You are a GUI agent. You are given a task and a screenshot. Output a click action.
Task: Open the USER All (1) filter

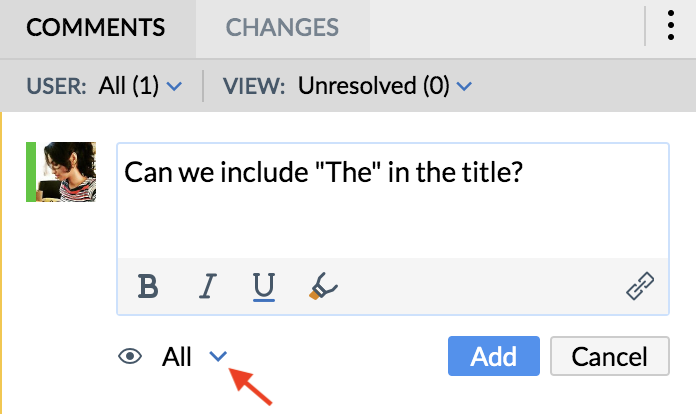tap(129, 86)
